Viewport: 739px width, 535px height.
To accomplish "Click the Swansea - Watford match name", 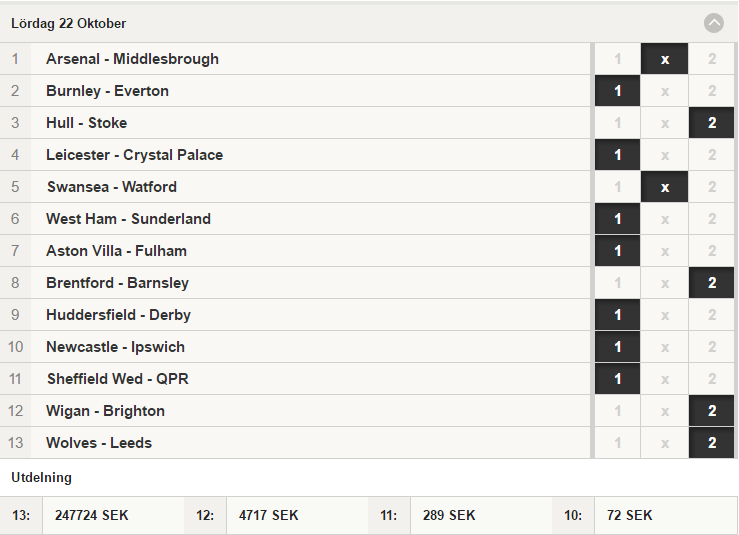I will coord(112,187).
